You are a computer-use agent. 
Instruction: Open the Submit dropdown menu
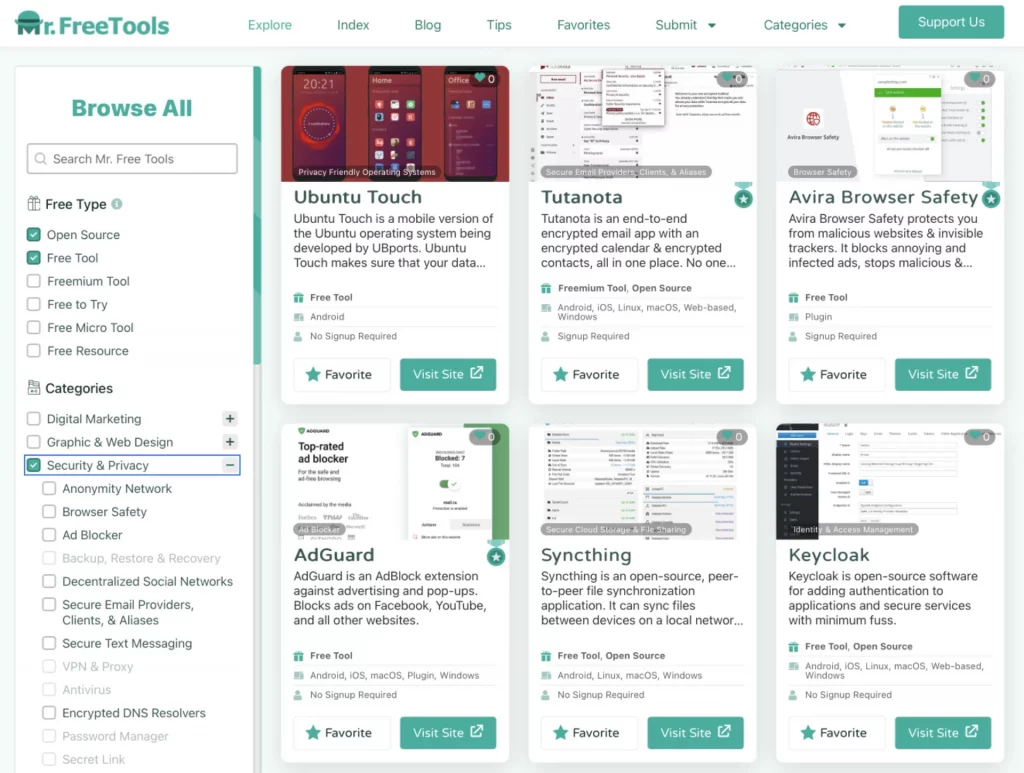(x=686, y=25)
